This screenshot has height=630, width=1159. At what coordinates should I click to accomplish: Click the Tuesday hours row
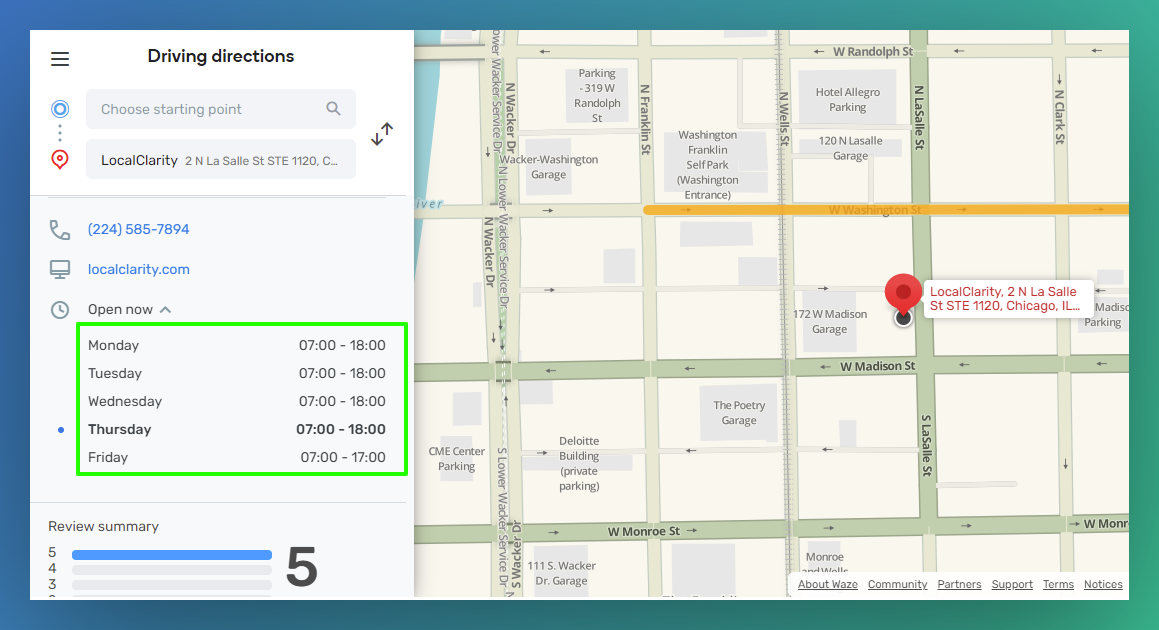point(237,373)
